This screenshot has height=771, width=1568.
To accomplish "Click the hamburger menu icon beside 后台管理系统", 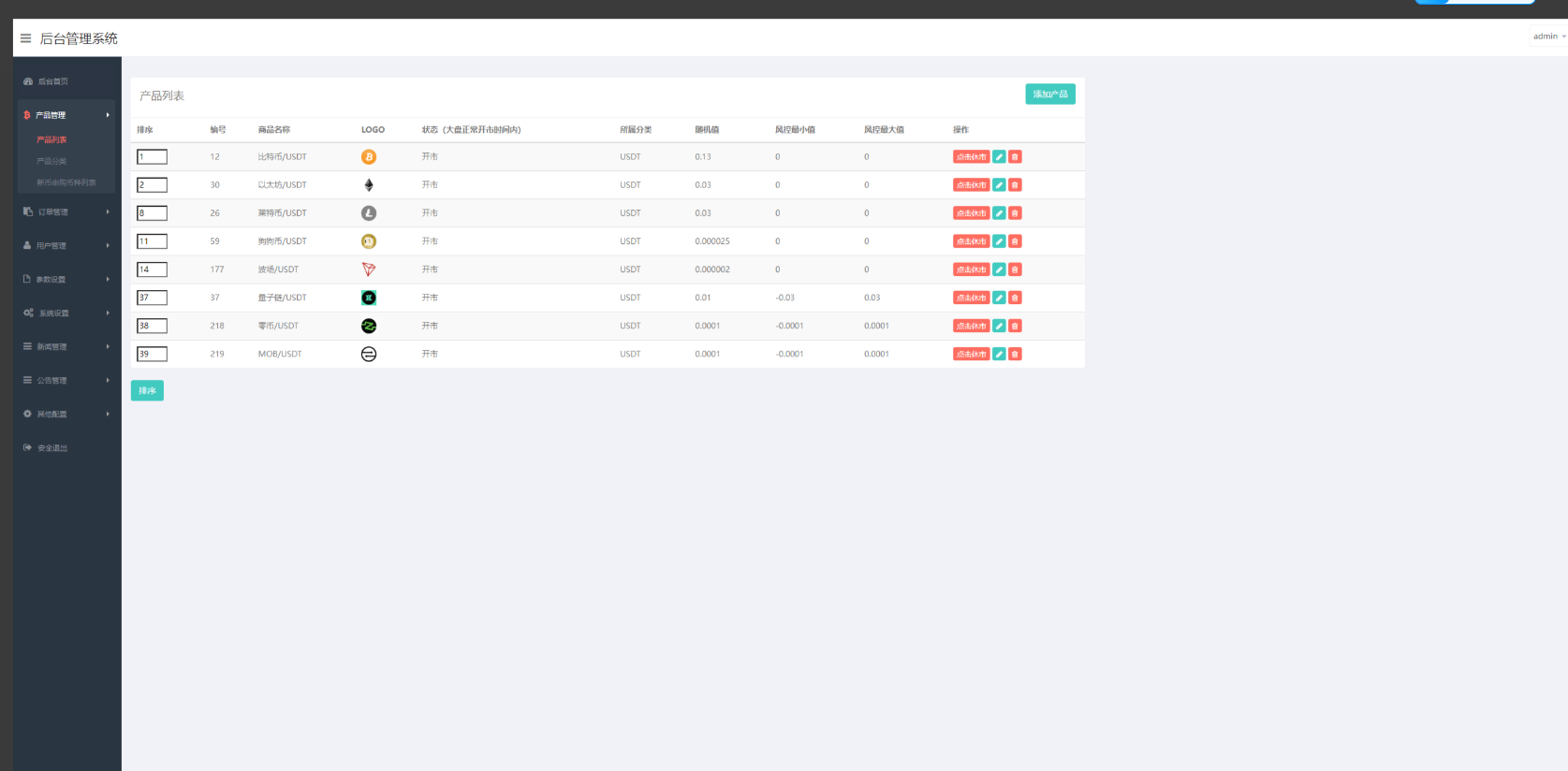I will 25,38.
